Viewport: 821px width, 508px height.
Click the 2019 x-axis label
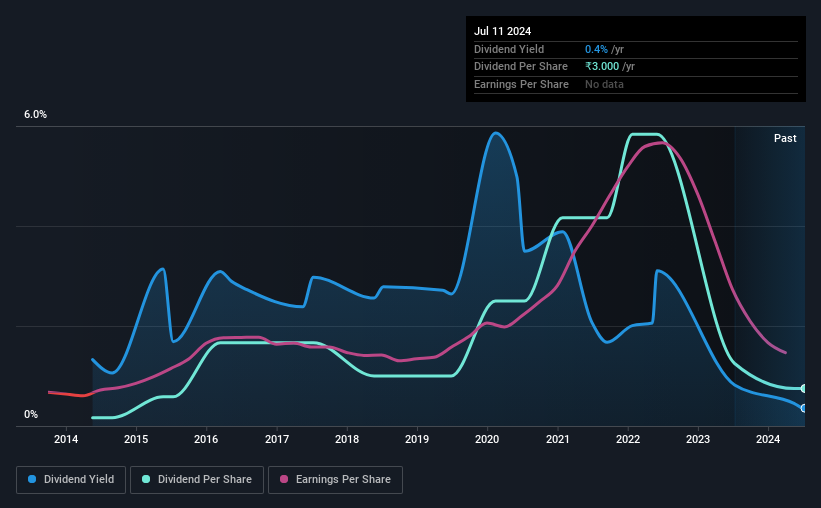click(x=417, y=439)
